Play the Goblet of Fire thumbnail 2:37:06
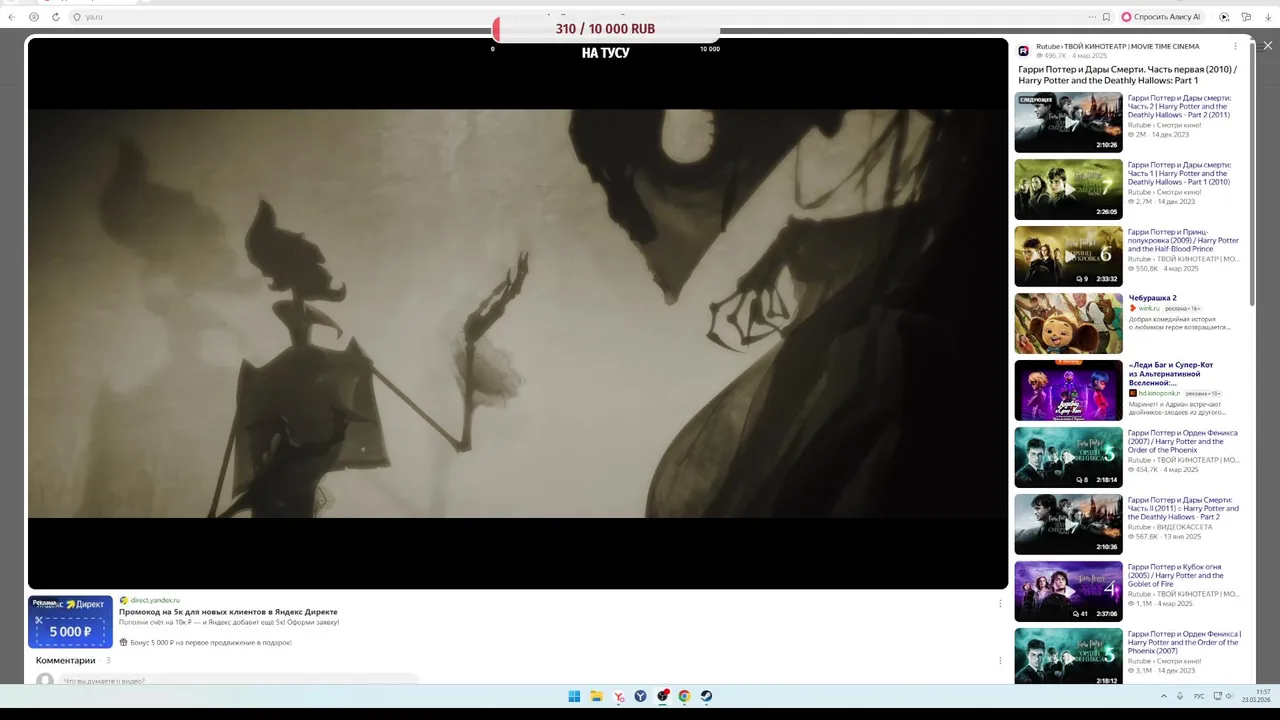The height and width of the screenshot is (720, 1280). pos(1068,591)
